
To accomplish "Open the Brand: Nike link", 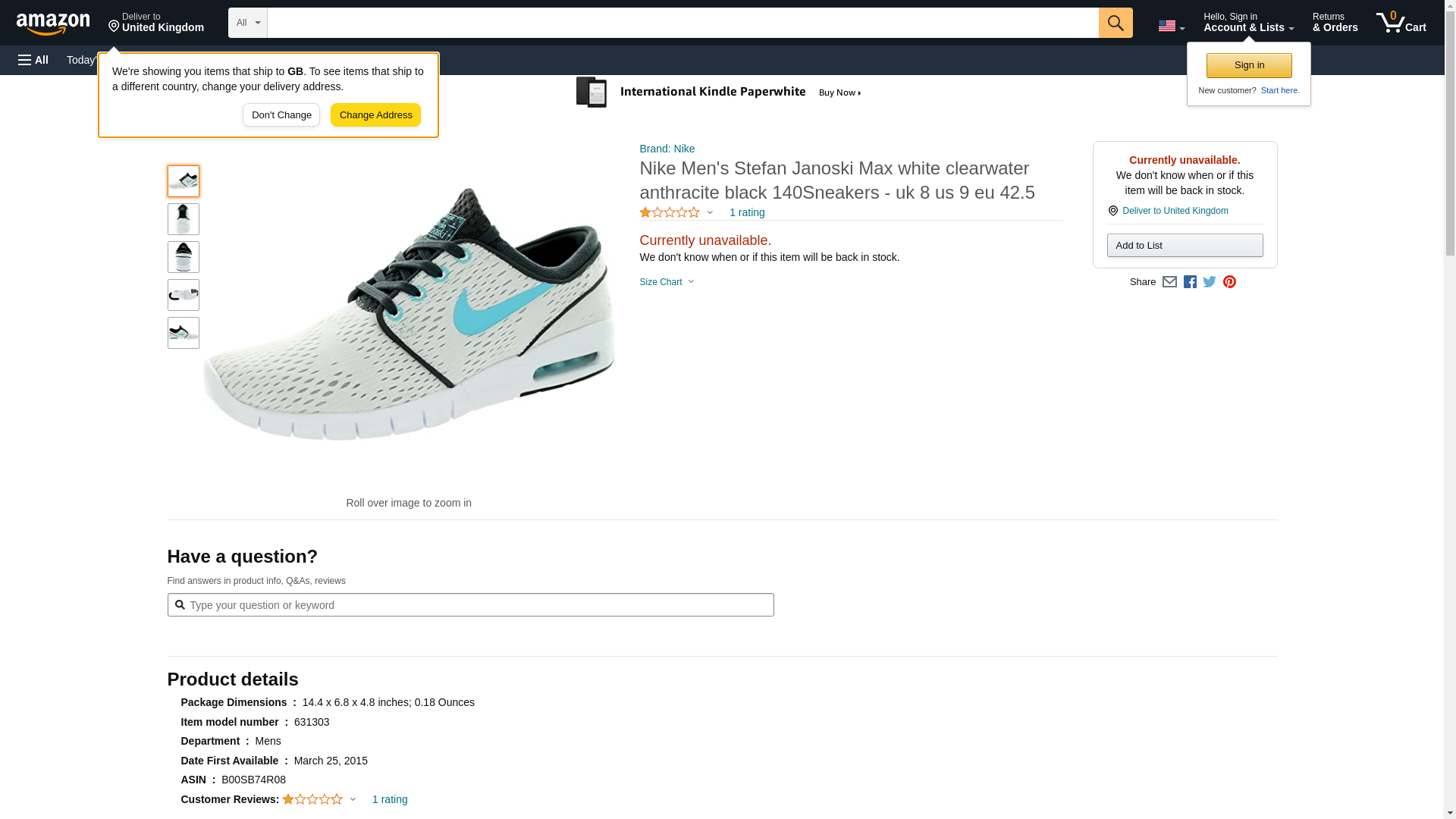I will (667, 149).
